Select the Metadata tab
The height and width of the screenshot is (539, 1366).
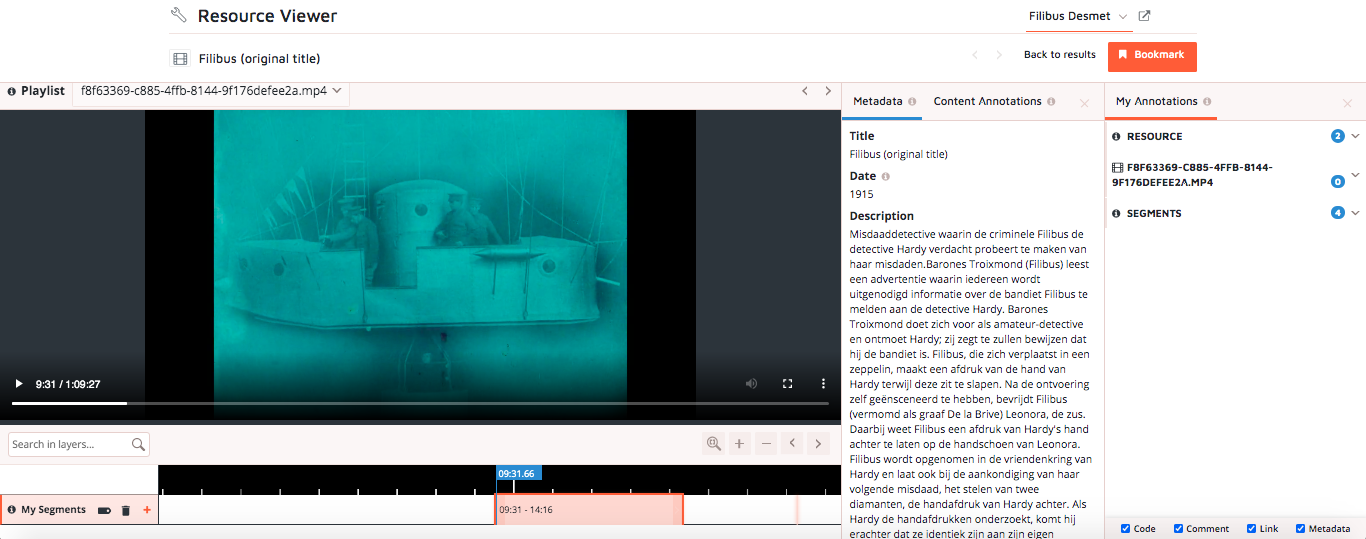pyautogui.click(x=877, y=102)
